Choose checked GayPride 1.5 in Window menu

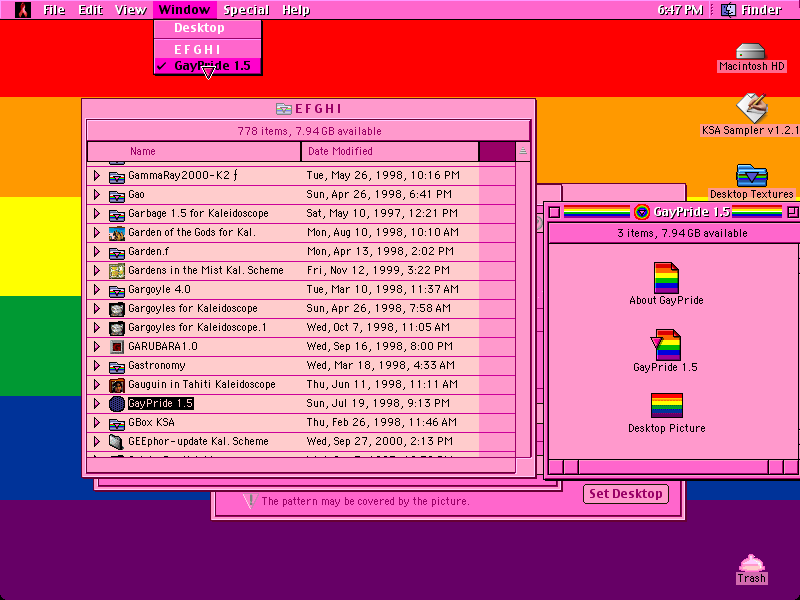(208, 66)
